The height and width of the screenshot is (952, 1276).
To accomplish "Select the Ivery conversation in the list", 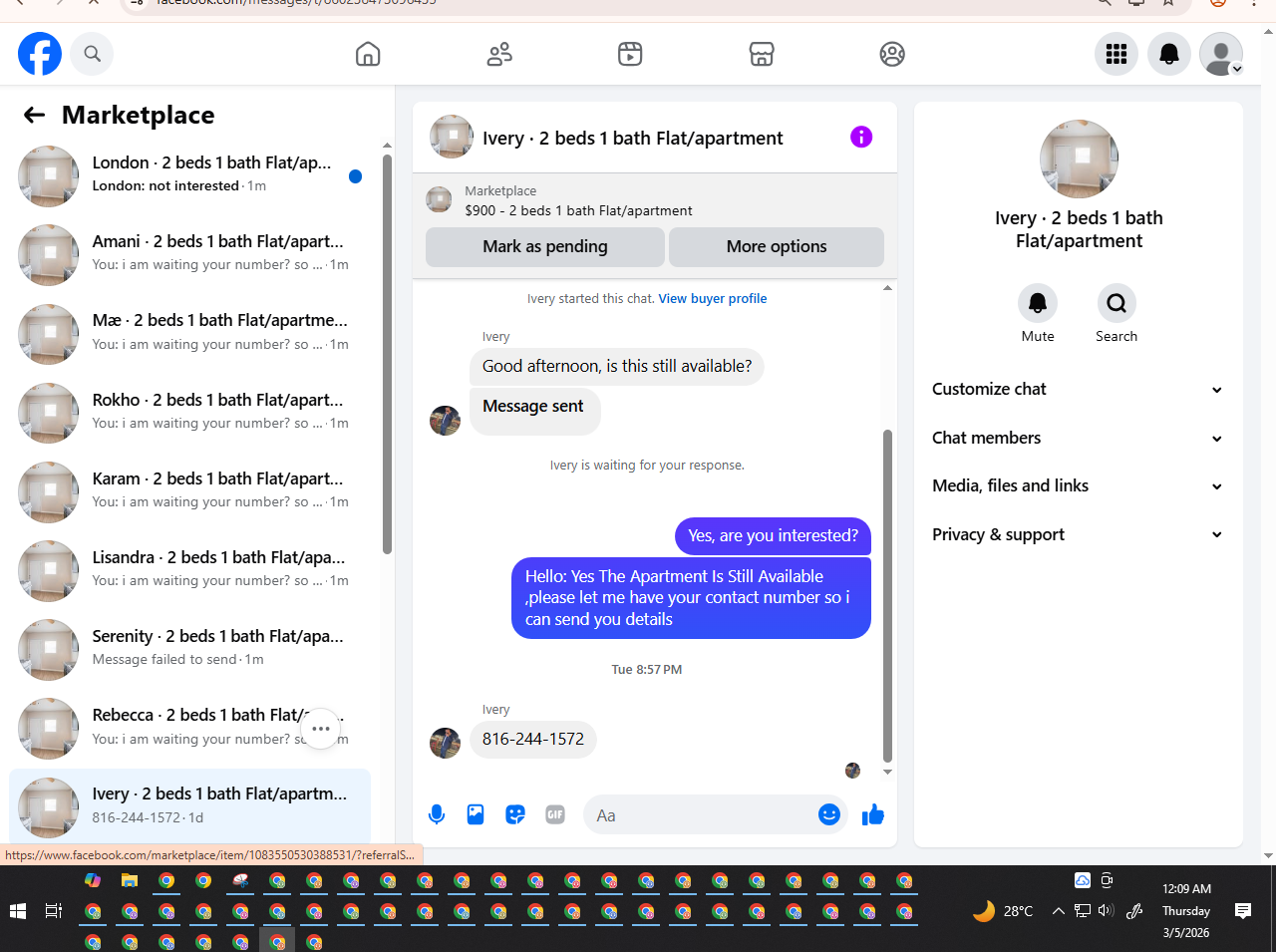I will click(x=189, y=806).
